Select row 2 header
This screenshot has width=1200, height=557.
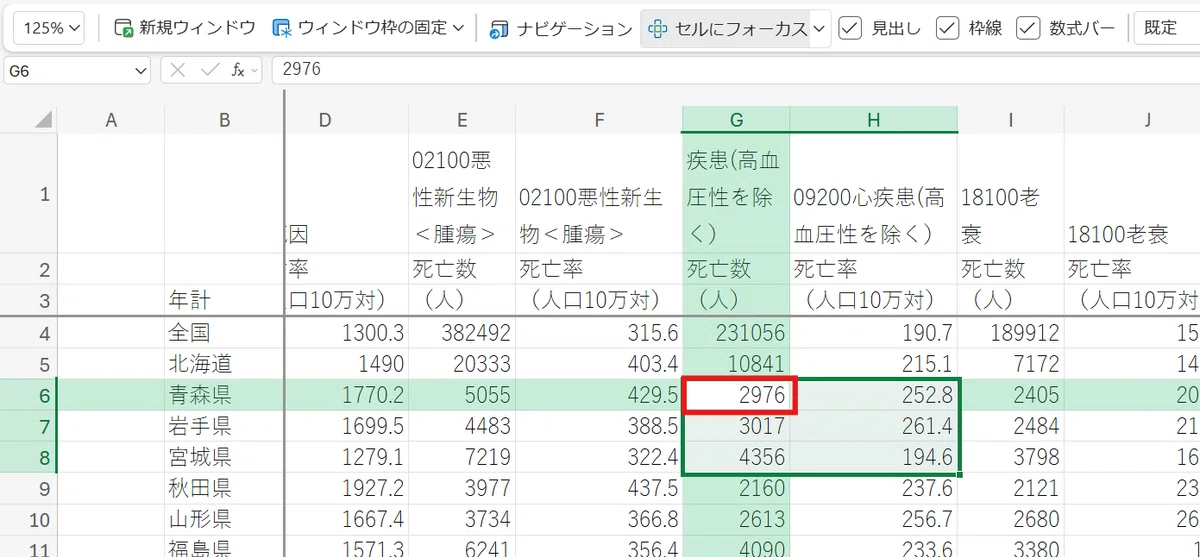(x=28, y=269)
